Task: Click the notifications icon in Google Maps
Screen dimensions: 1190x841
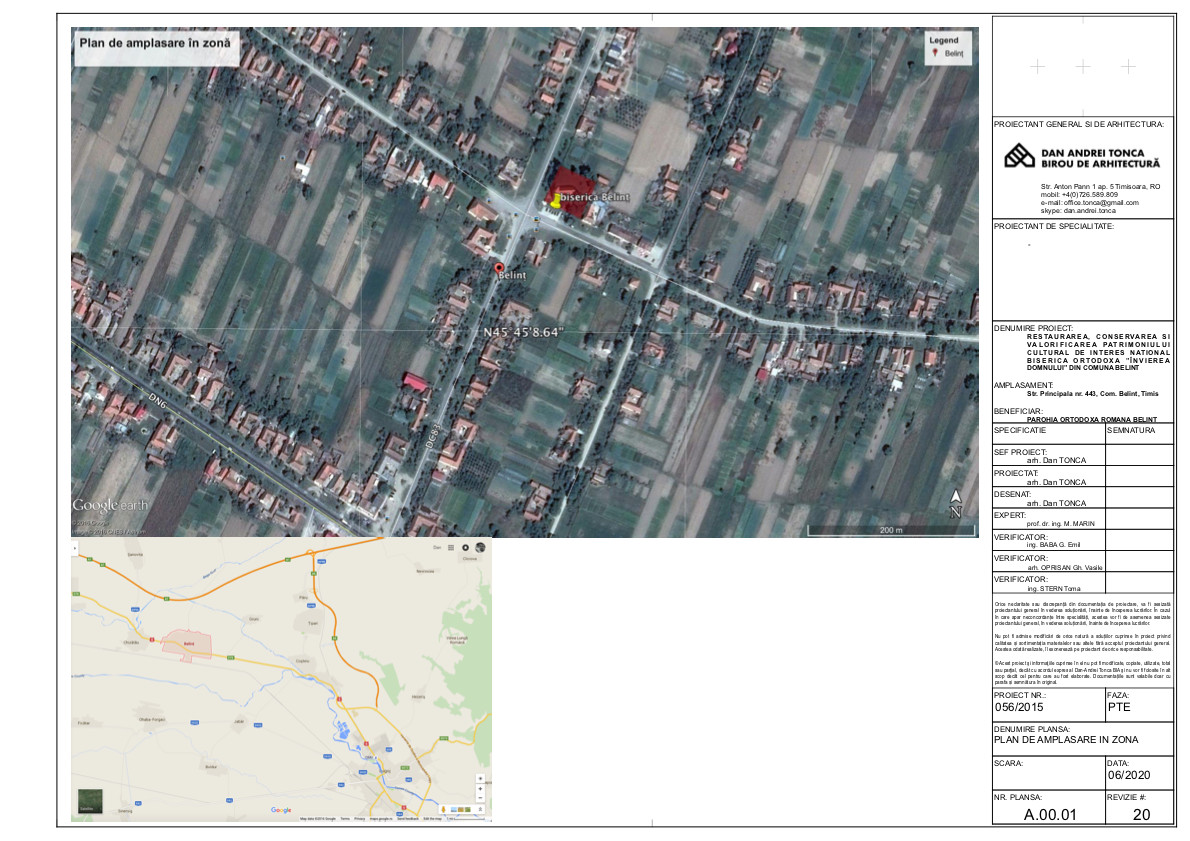Action: (465, 547)
